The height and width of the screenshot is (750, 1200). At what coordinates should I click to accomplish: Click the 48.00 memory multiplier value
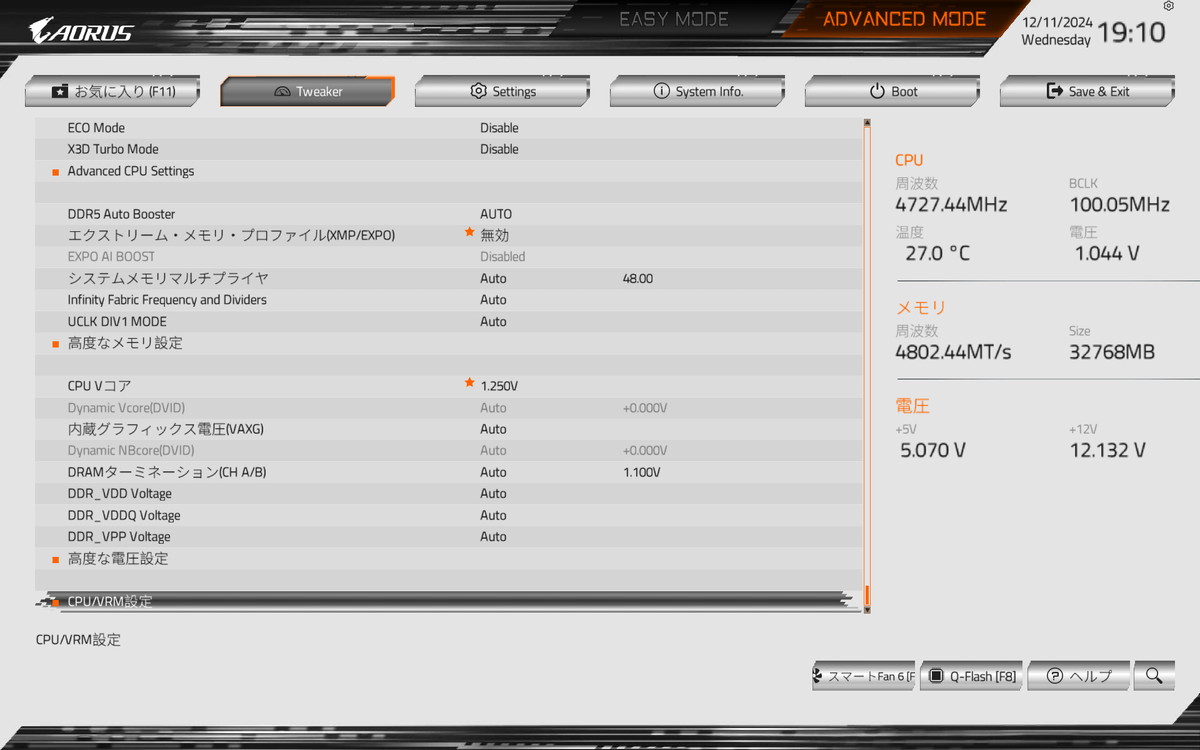point(637,279)
